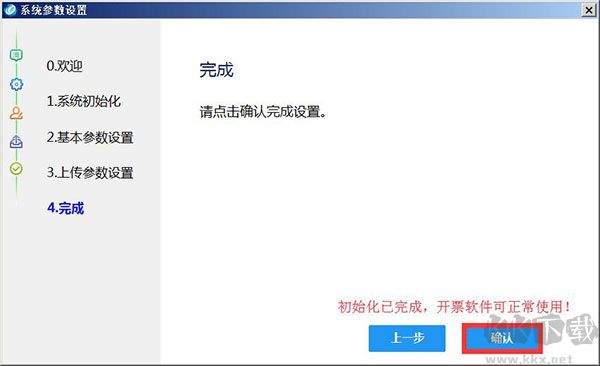The width and height of the screenshot is (600, 366).
Task: Click the green checkmark completion icon
Action: click(x=16, y=168)
